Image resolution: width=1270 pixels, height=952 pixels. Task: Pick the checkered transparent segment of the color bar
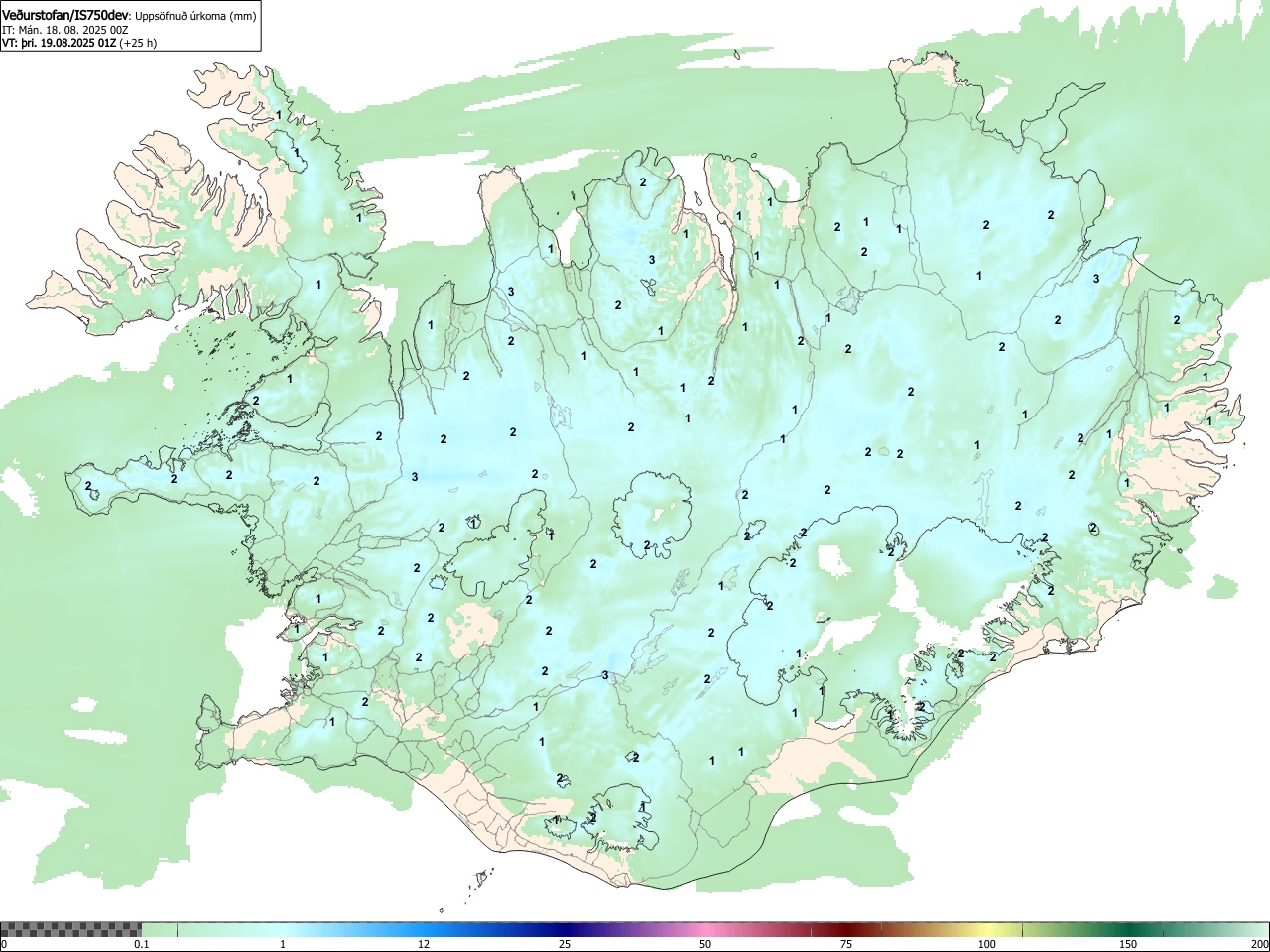(x=70, y=929)
